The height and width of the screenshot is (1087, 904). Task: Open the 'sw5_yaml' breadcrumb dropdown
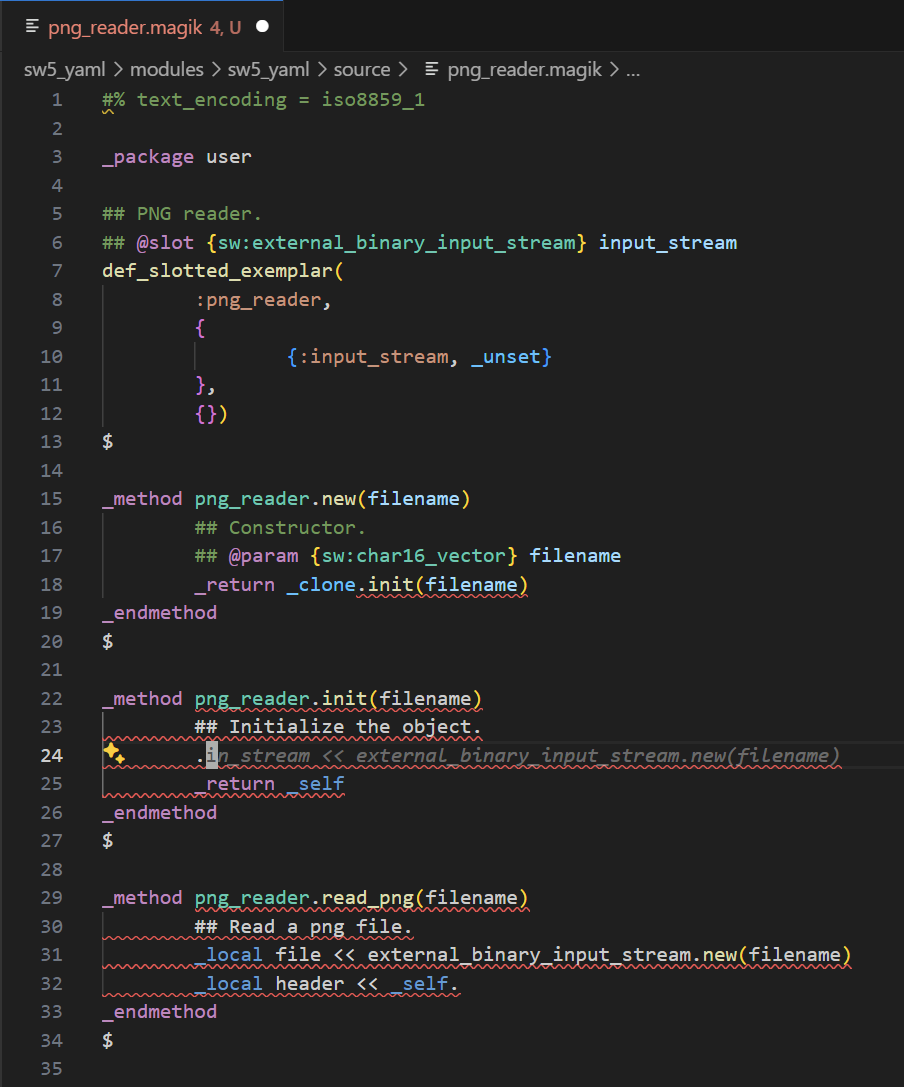coord(64,69)
